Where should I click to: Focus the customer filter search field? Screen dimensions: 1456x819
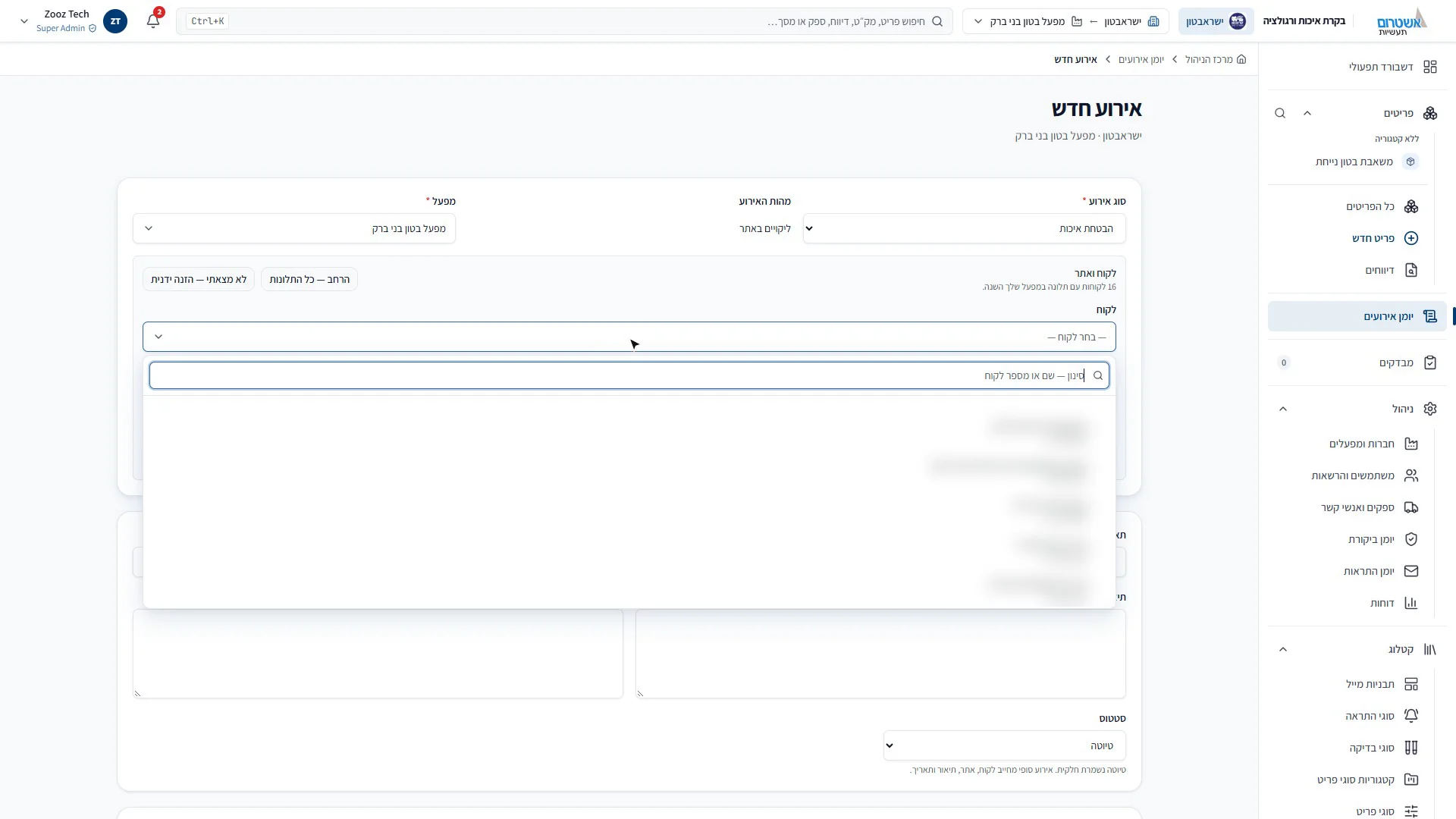click(629, 375)
